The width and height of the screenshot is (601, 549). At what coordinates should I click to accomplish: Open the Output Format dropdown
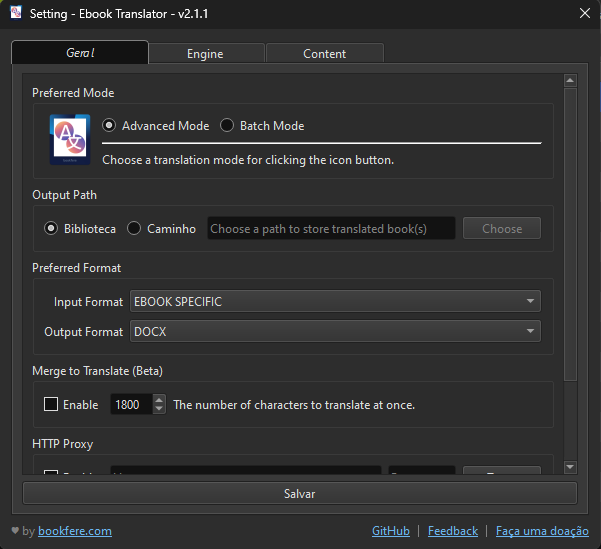[x=335, y=331]
